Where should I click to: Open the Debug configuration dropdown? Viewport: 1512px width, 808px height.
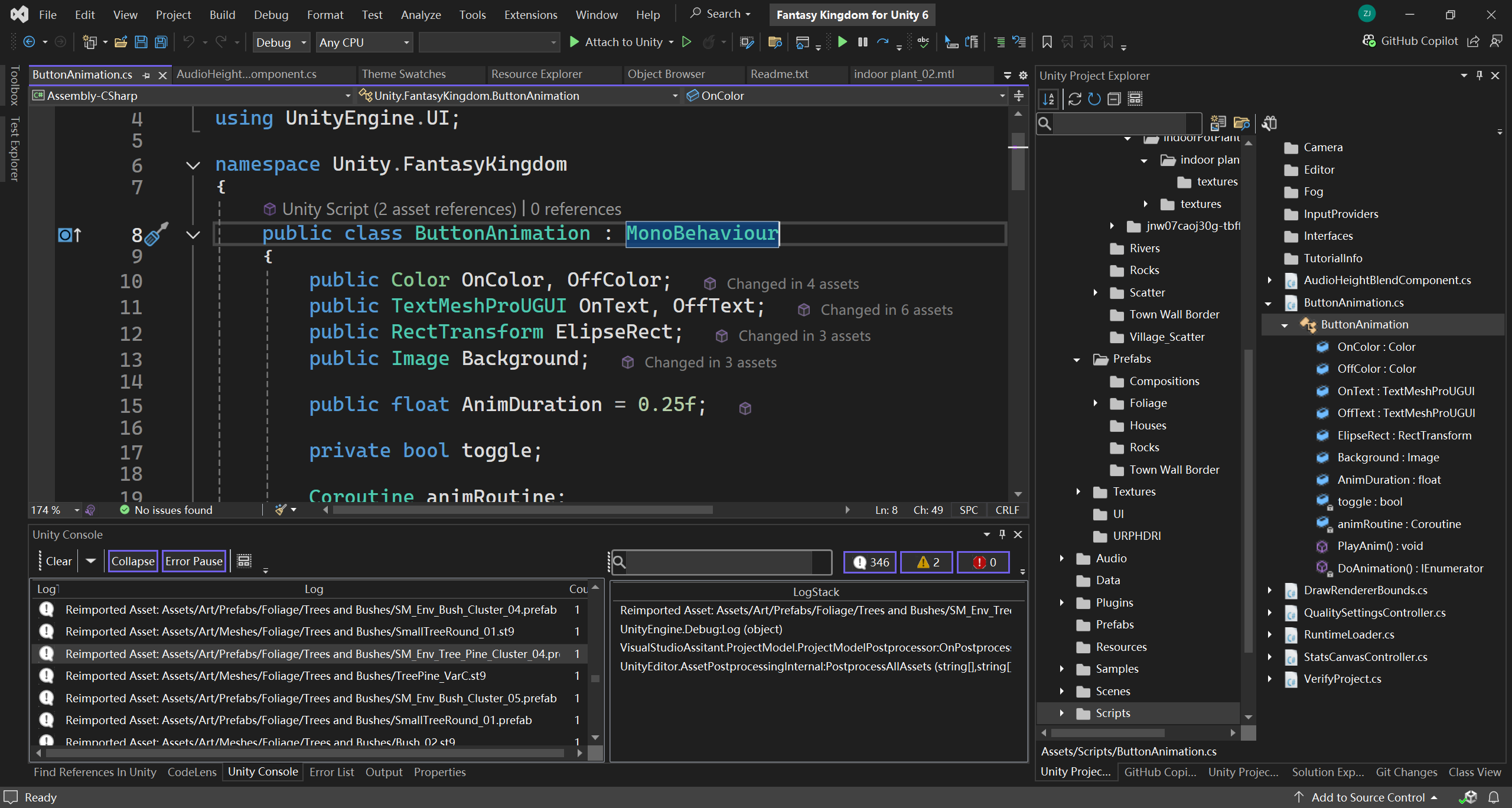click(x=281, y=43)
